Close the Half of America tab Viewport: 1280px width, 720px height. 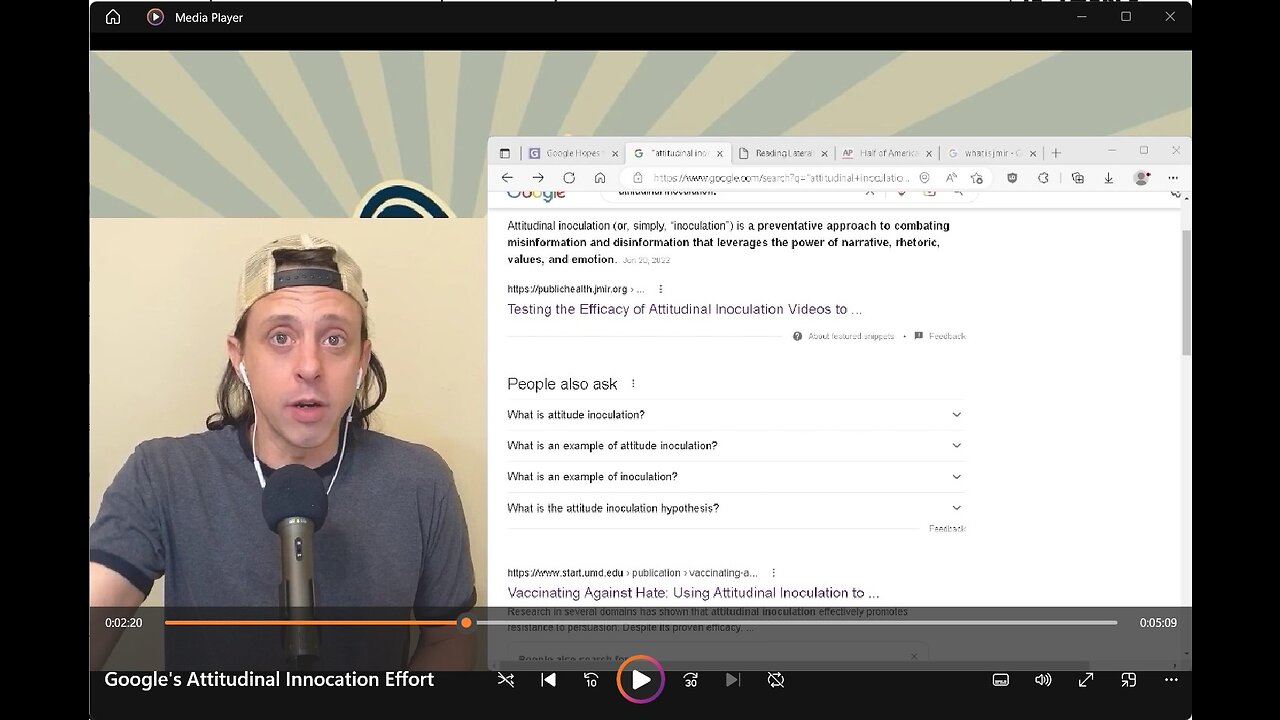click(x=929, y=153)
